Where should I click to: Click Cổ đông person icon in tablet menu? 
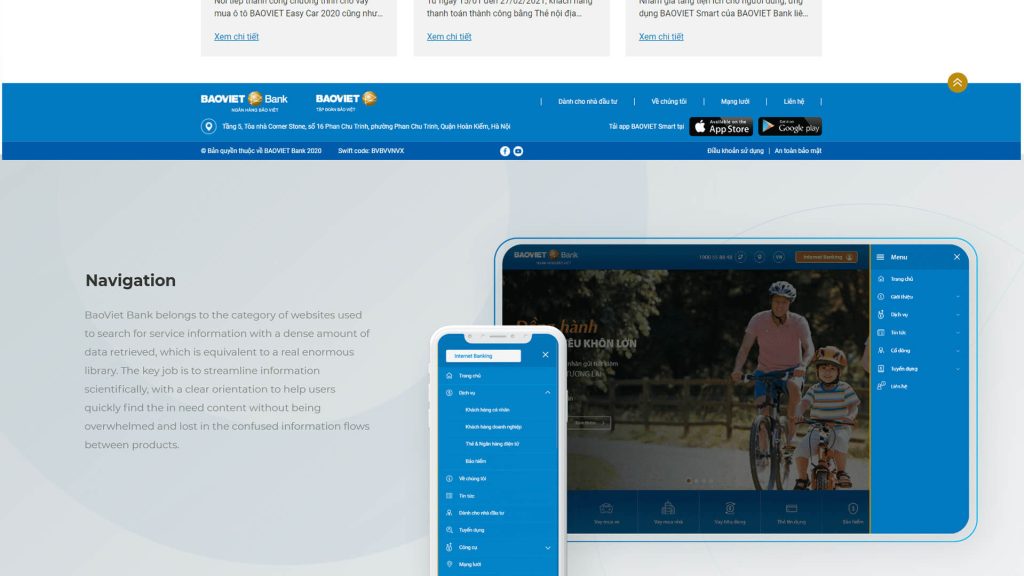(x=881, y=351)
